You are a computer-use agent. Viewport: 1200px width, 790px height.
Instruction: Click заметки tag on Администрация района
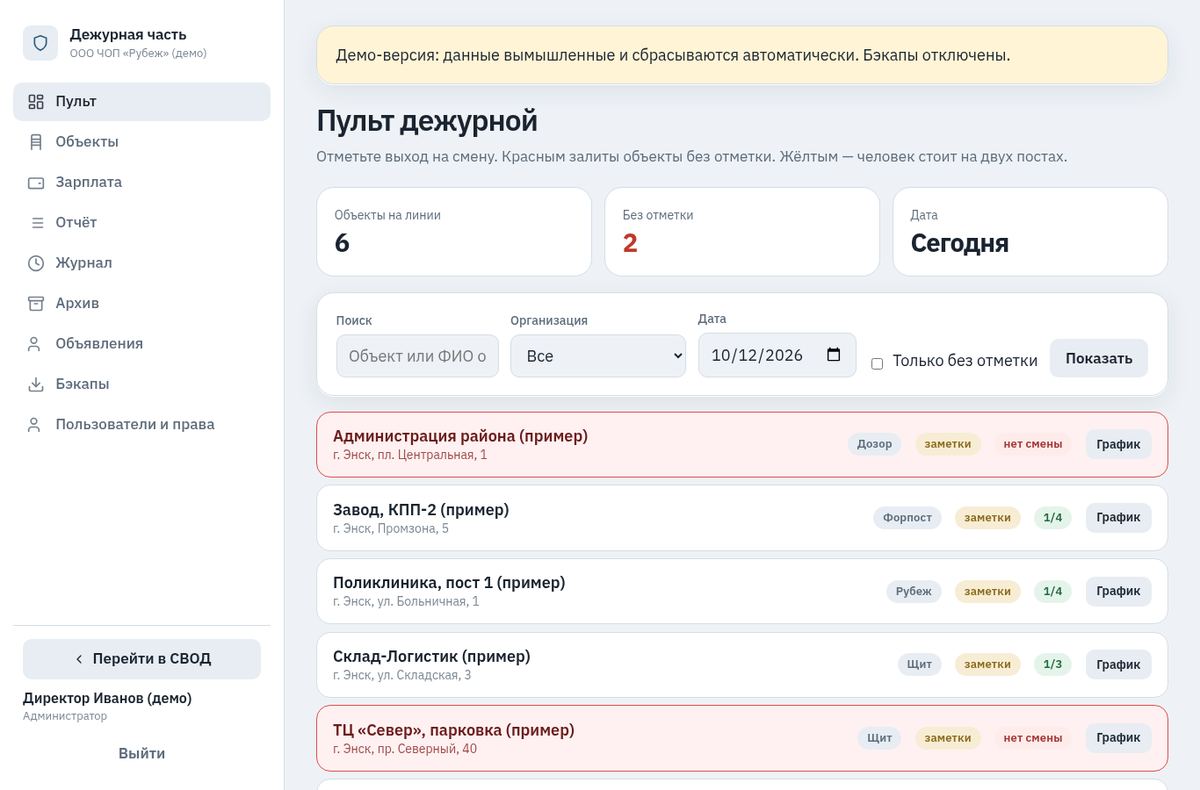948,444
